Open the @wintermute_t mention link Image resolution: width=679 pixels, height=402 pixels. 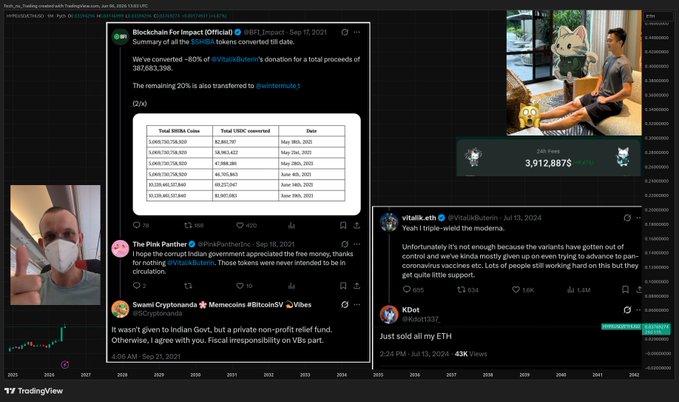278,86
